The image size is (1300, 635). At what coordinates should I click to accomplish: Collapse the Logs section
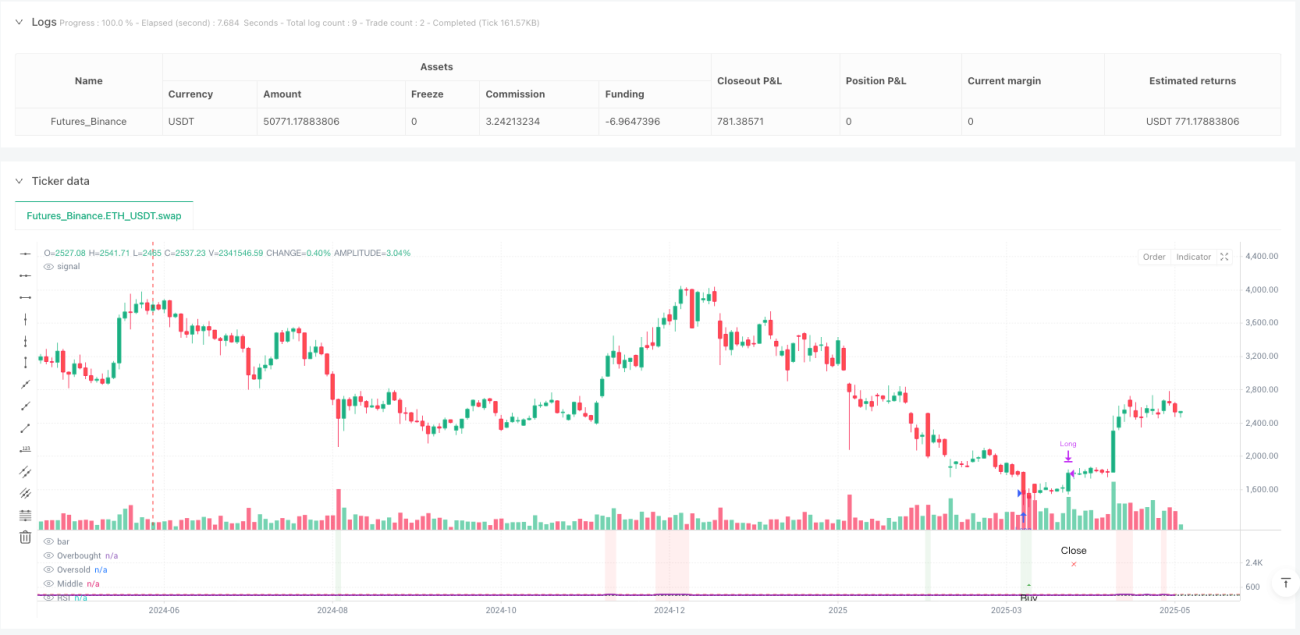18,22
